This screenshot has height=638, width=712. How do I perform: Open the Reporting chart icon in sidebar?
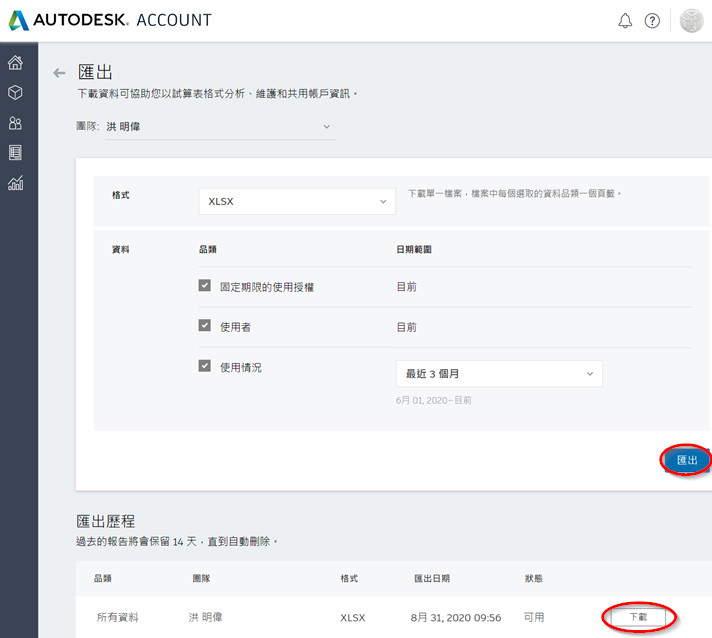pos(15,183)
